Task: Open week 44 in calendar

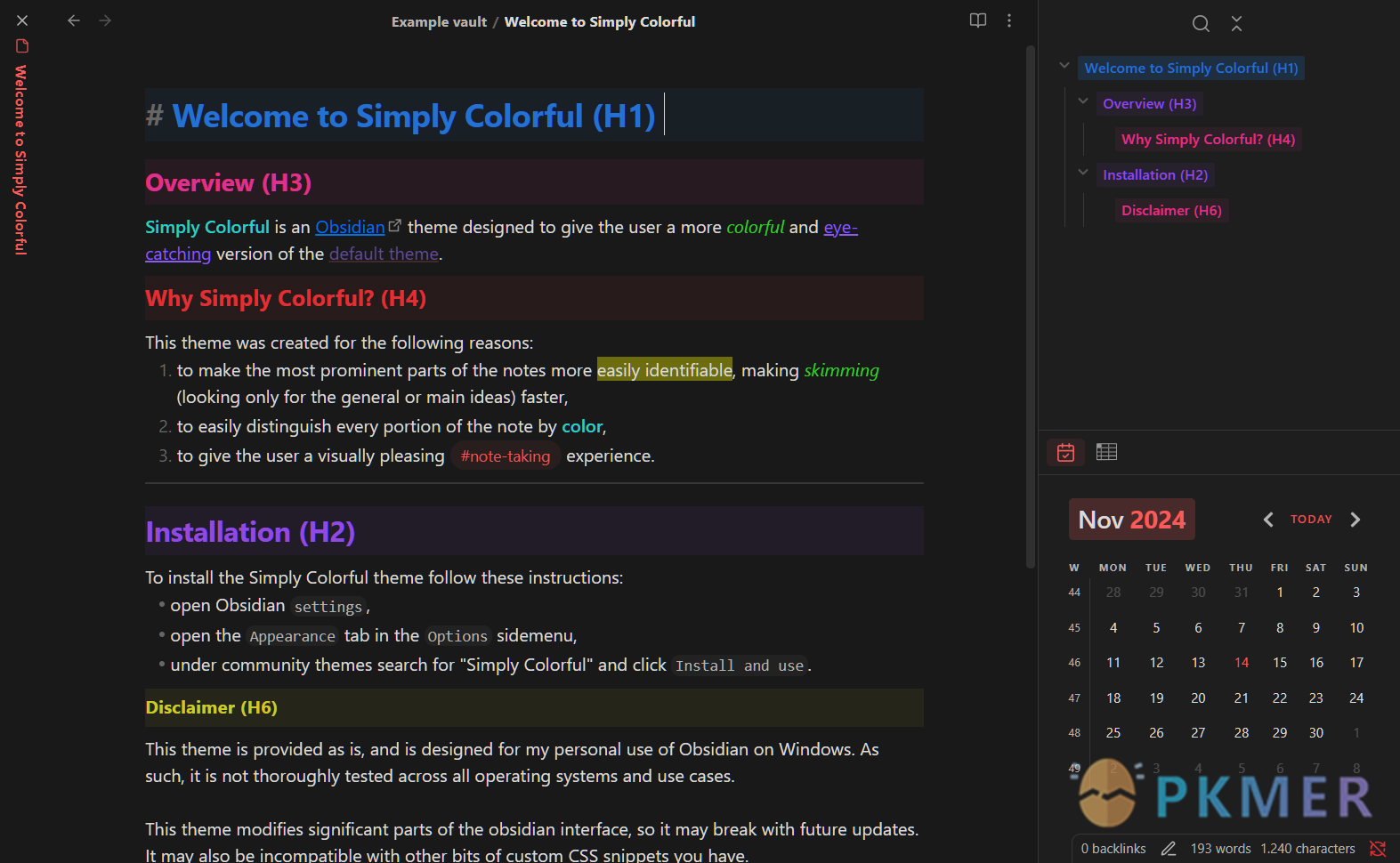Action: point(1074,593)
